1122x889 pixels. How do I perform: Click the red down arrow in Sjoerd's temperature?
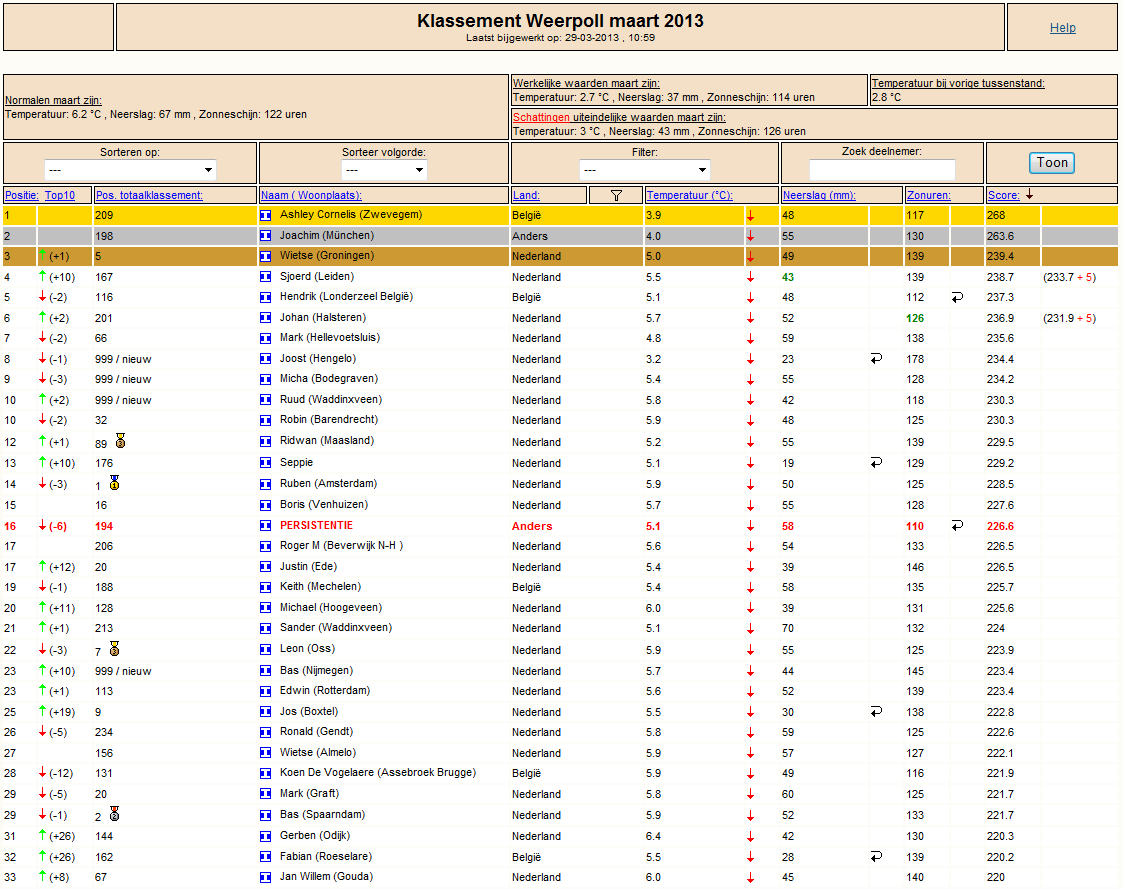point(751,277)
